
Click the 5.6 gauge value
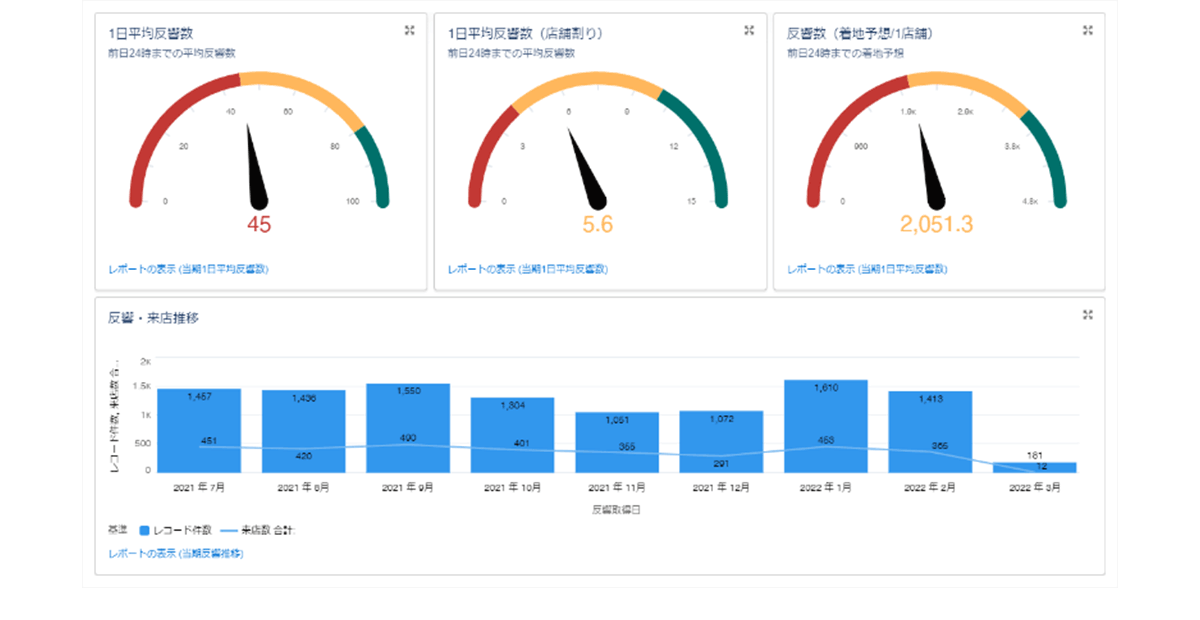tap(598, 225)
